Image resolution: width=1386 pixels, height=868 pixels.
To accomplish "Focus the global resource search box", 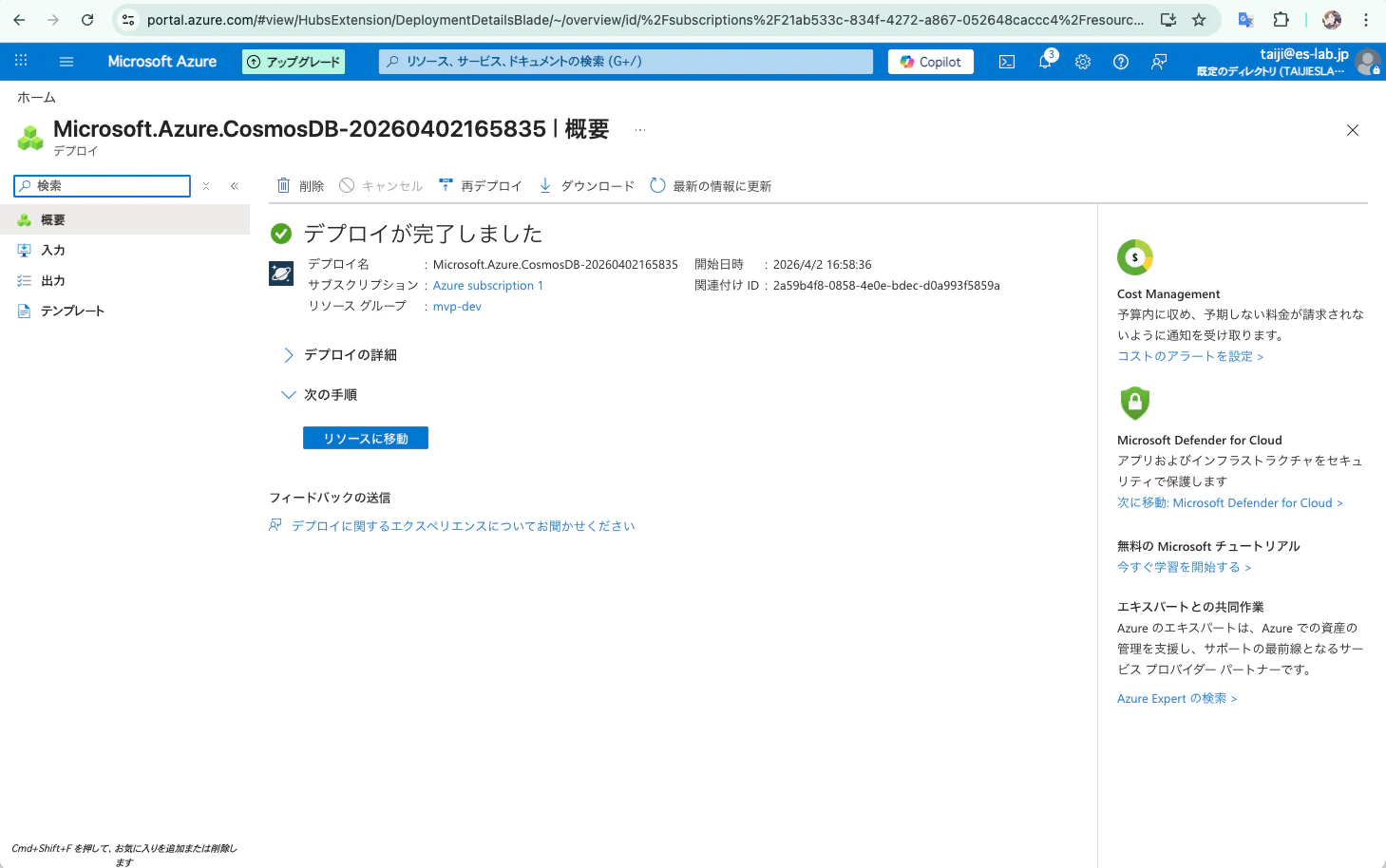I will (626, 62).
